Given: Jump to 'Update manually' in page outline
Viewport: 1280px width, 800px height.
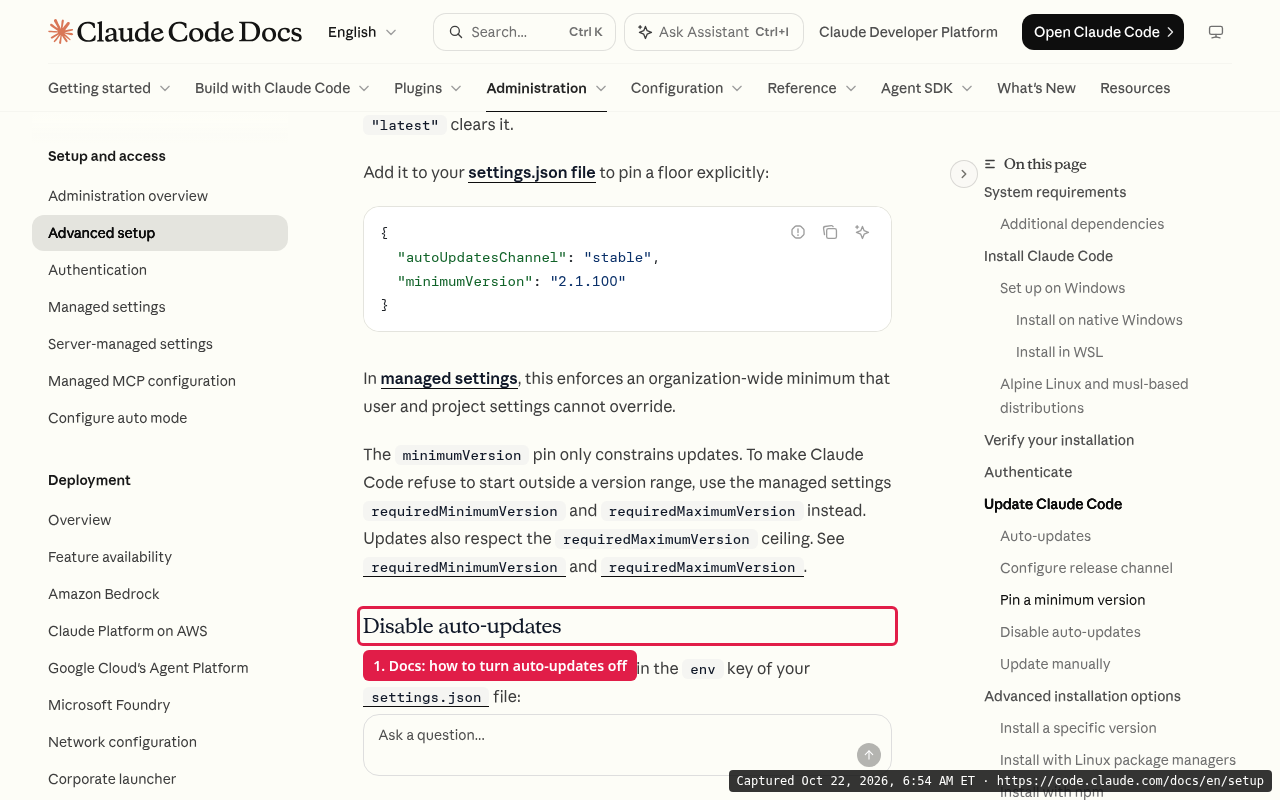Looking at the screenshot, I should pyautogui.click(x=1055, y=664).
